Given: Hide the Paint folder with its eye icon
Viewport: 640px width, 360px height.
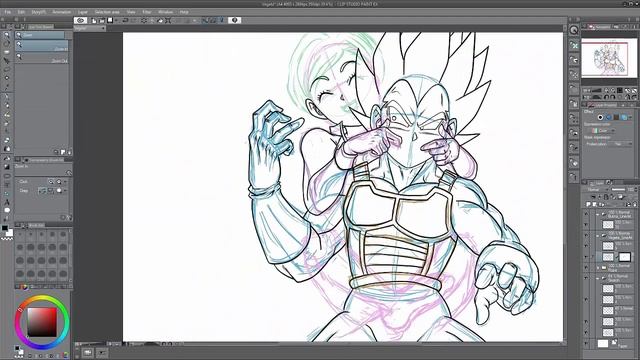Looking at the screenshot, I should tap(586, 268).
